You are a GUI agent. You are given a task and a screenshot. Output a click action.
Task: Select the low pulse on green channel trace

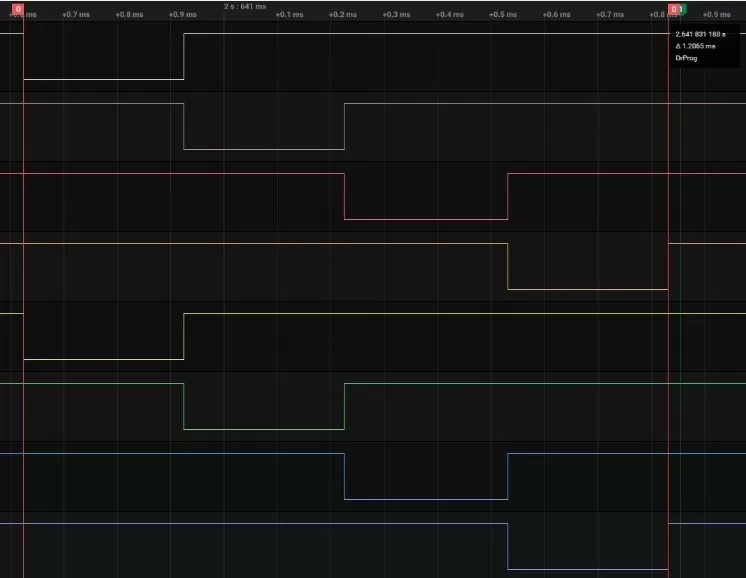tap(264, 428)
